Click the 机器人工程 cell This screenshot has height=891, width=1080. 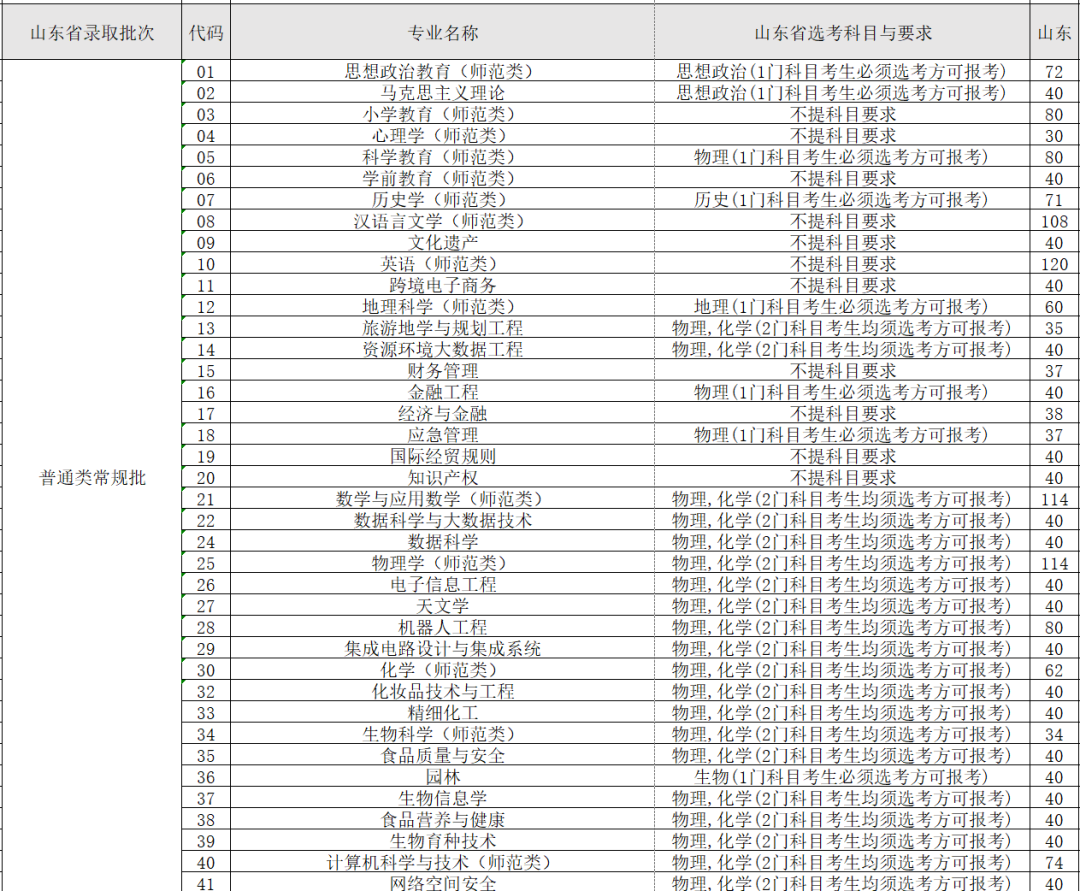442,626
